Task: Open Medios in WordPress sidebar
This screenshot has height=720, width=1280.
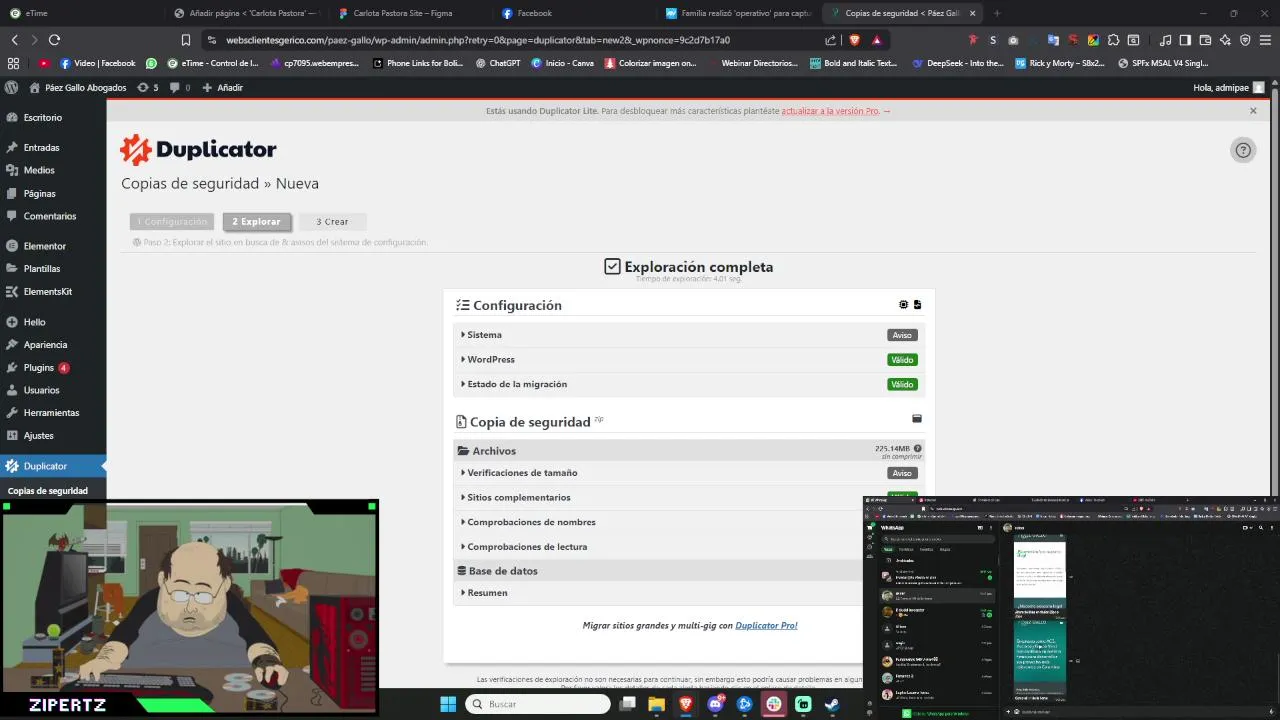Action: coord(53,170)
